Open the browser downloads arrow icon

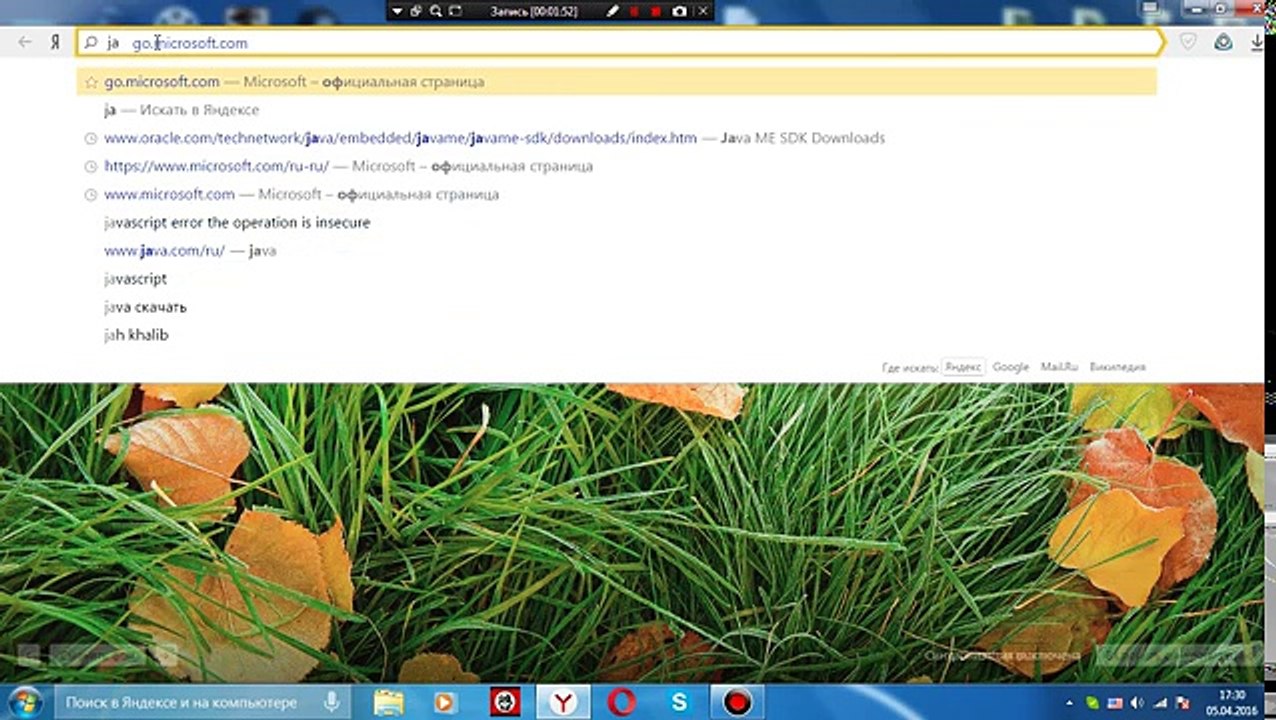coord(1257,42)
